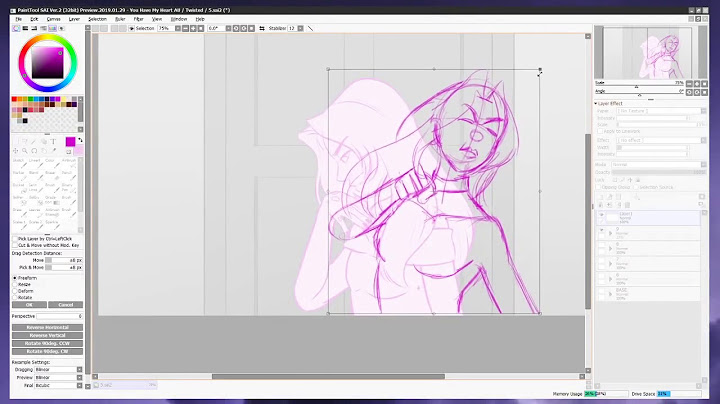Viewport: 720px width, 404px height.
Task: Select Resize transform mode
Action: coord(15,285)
